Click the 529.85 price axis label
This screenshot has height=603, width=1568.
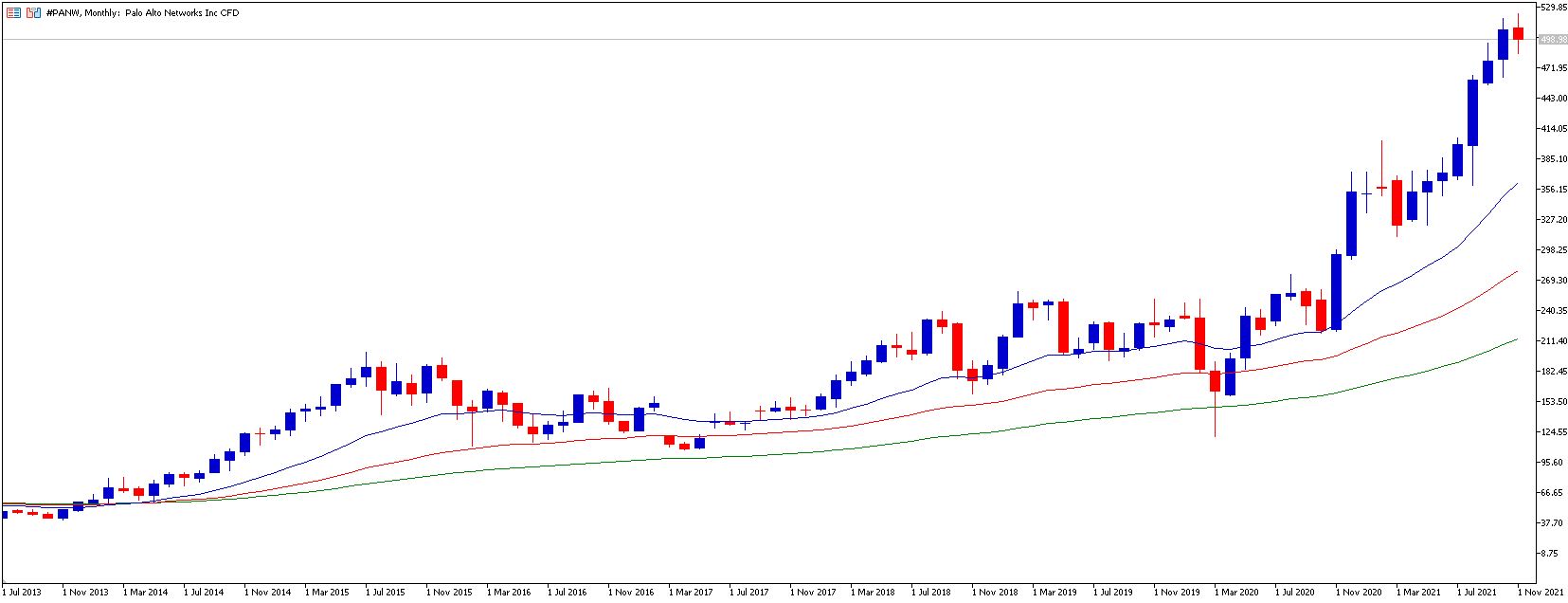pyautogui.click(x=1551, y=8)
